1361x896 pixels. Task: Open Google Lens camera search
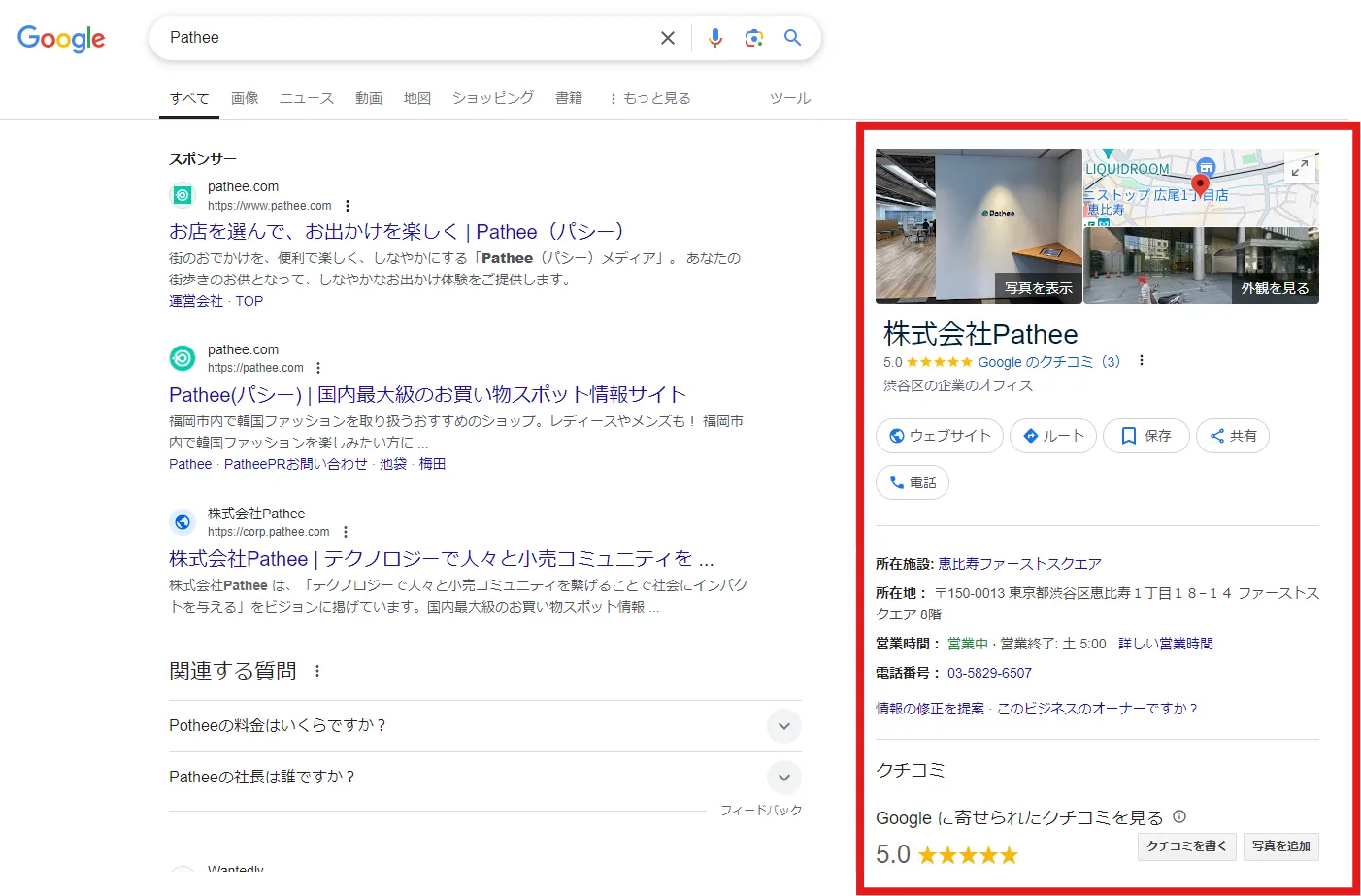[754, 37]
